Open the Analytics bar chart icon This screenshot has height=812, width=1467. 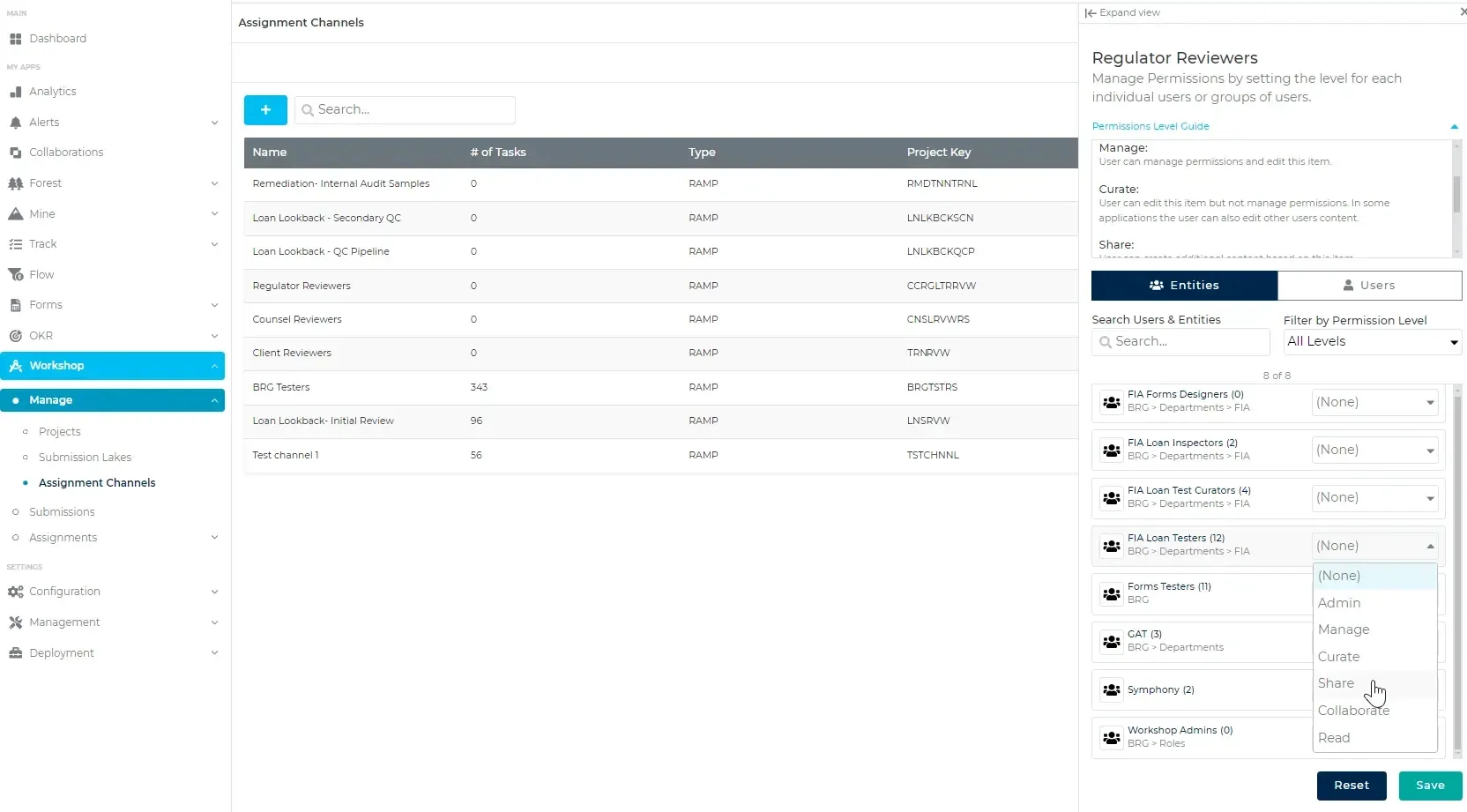(x=15, y=92)
